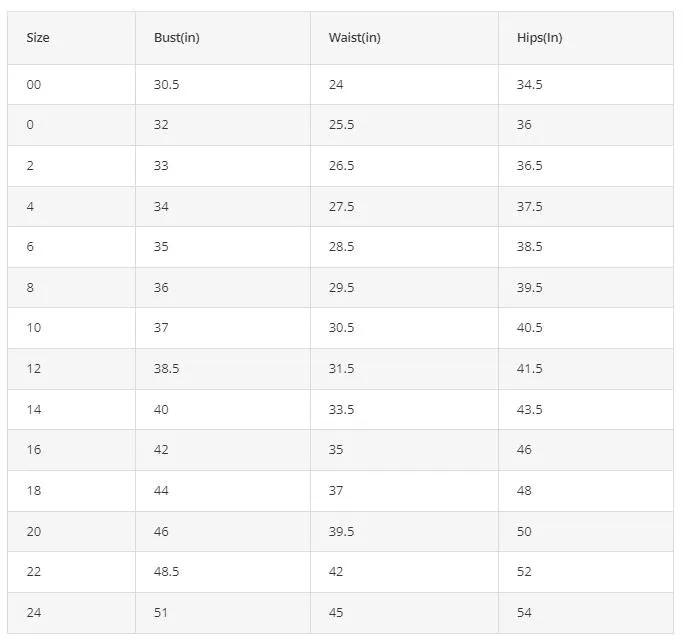
Task: Select bust value 44
Action: (x=161, y=491)
